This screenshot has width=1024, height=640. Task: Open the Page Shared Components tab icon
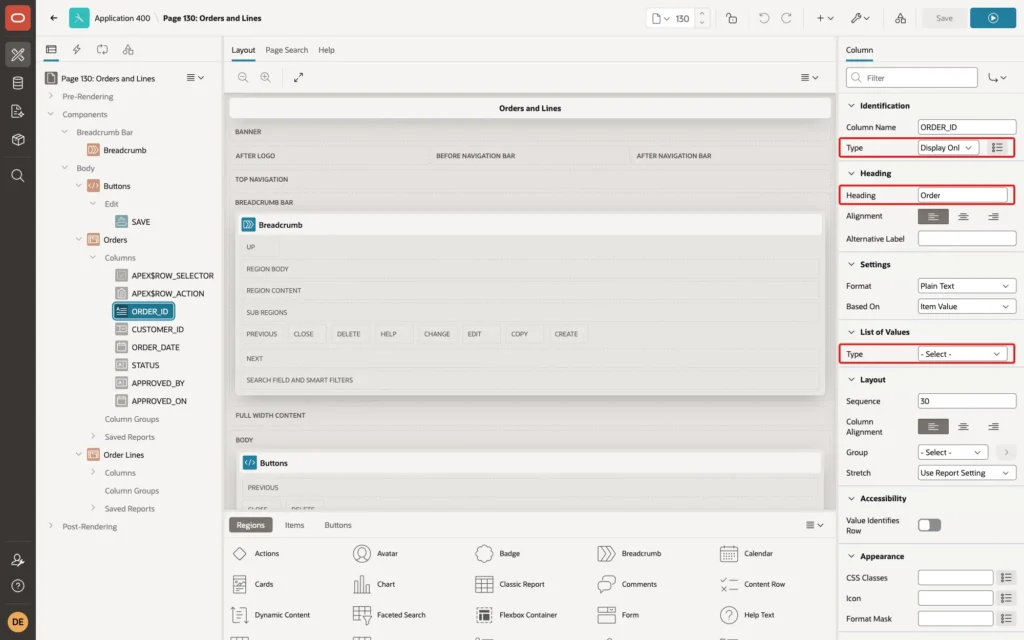pos(128,49)
